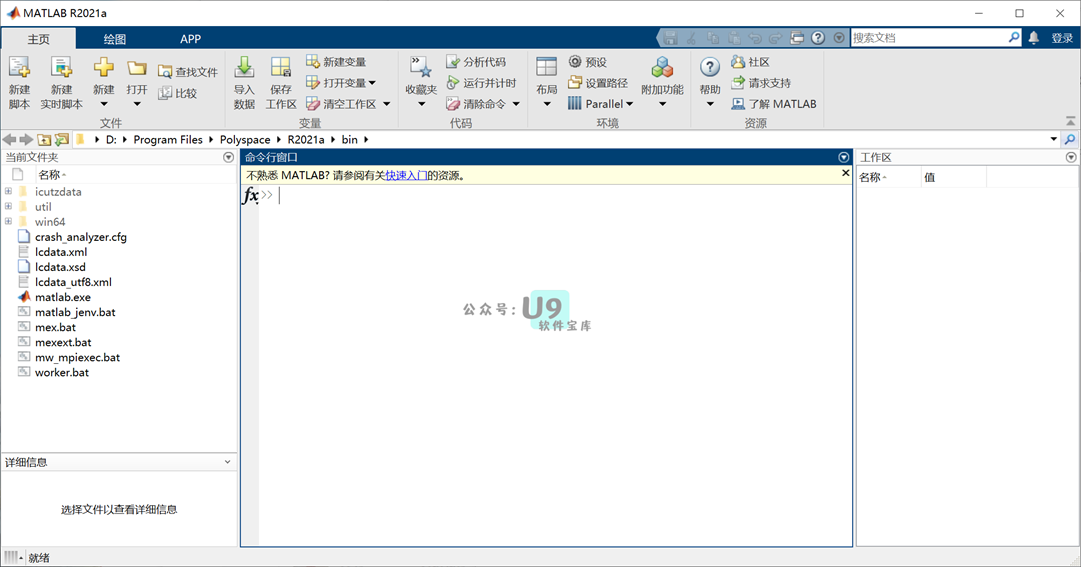
Task: Open the address bar path history dropdown
Action: [x=1053, y=139]
